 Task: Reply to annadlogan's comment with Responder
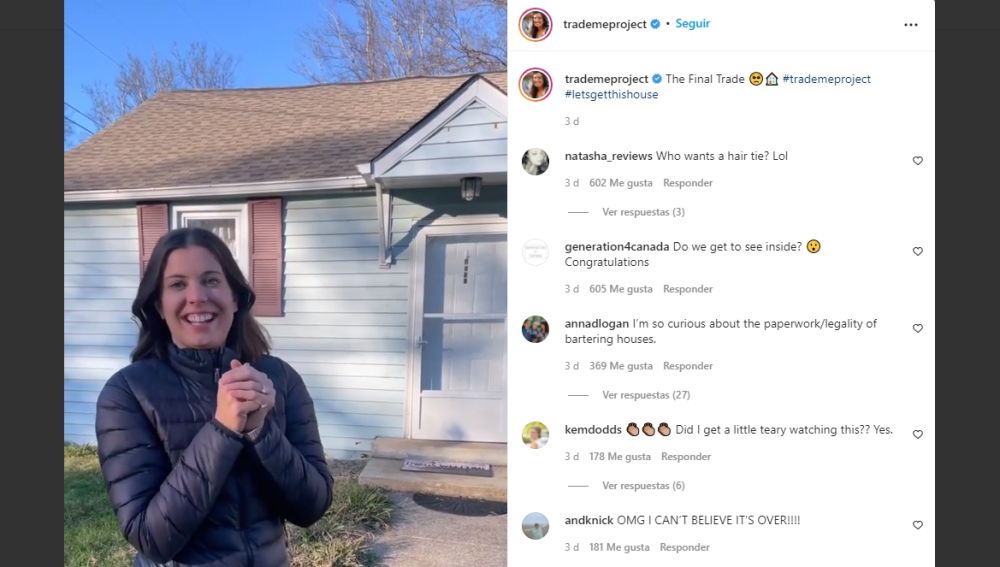[x=688, y=366]
